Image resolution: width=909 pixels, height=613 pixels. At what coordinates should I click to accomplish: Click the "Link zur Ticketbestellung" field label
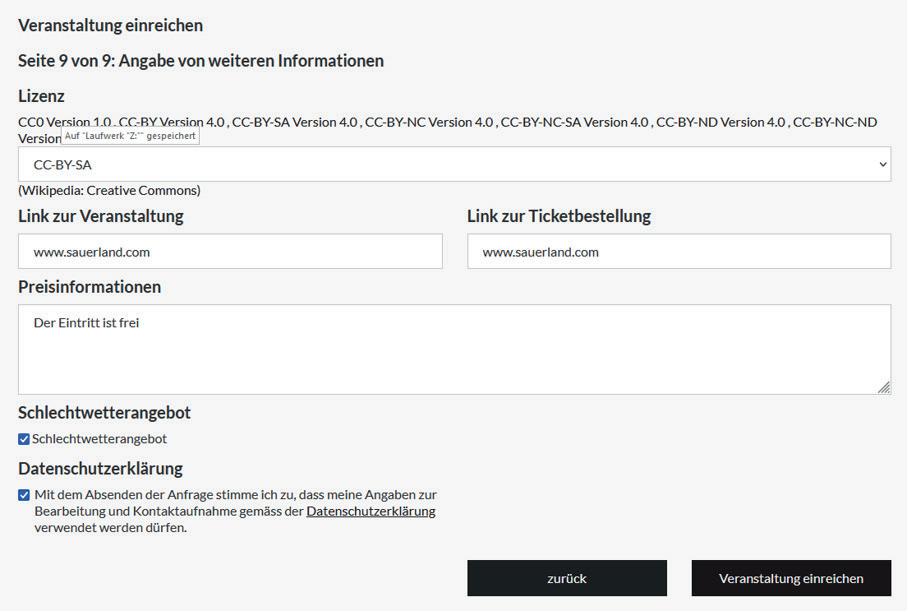(558, 216)
